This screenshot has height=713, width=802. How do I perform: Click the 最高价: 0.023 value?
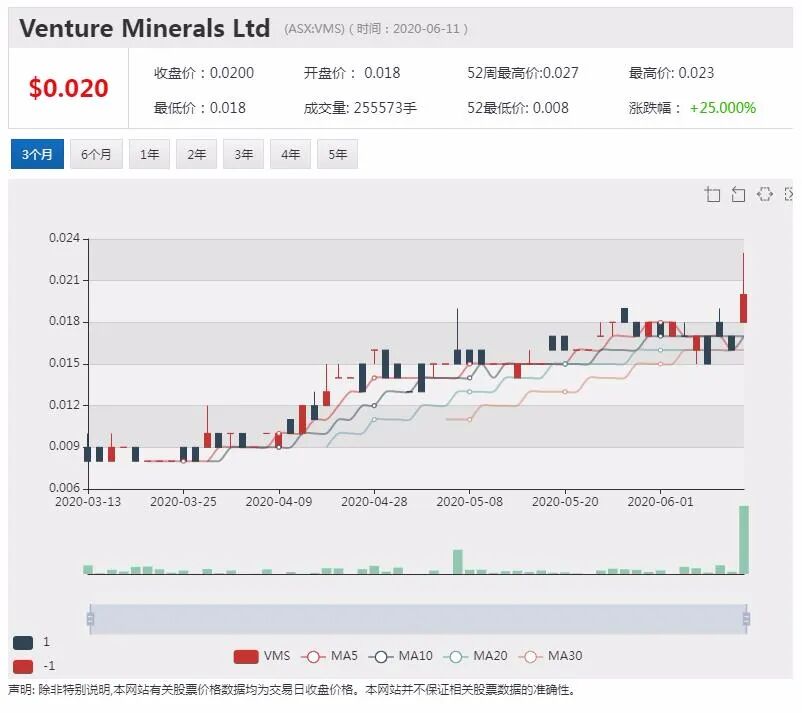(671, 73)
